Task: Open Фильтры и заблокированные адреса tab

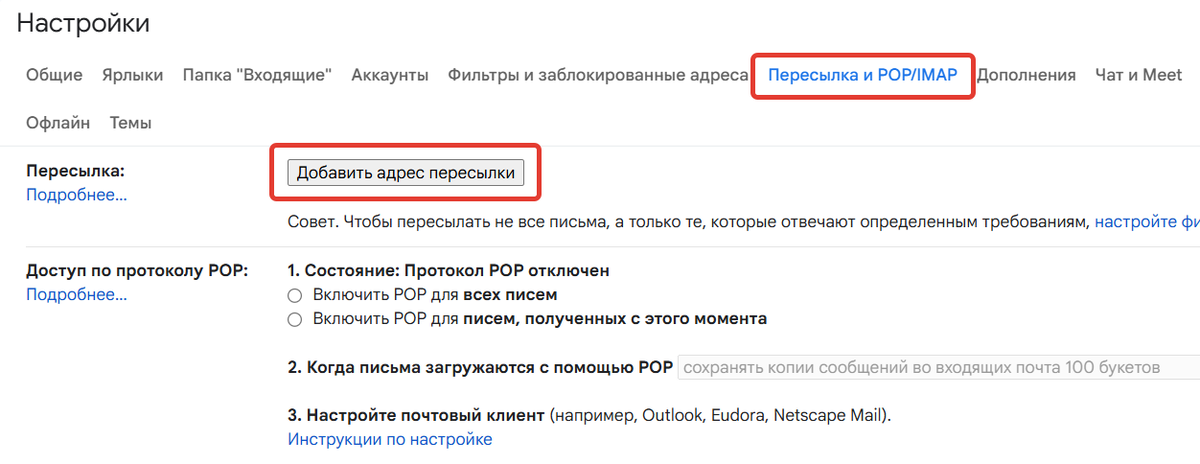Action: coord(598,75)
